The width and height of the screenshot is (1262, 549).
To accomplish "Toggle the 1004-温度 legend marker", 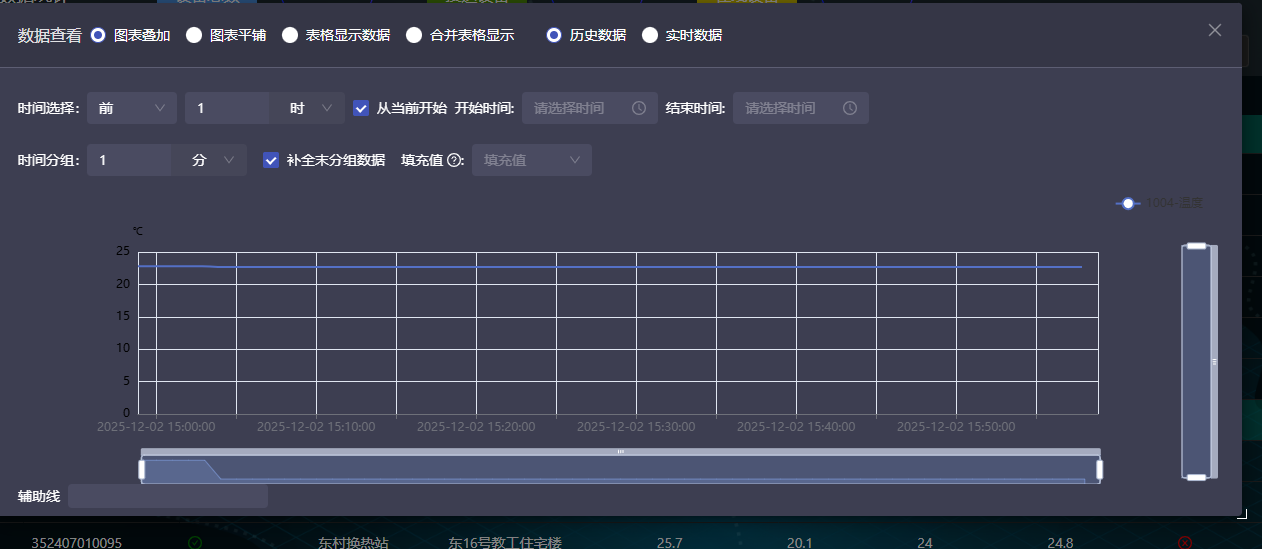I will pos(1128,203).
